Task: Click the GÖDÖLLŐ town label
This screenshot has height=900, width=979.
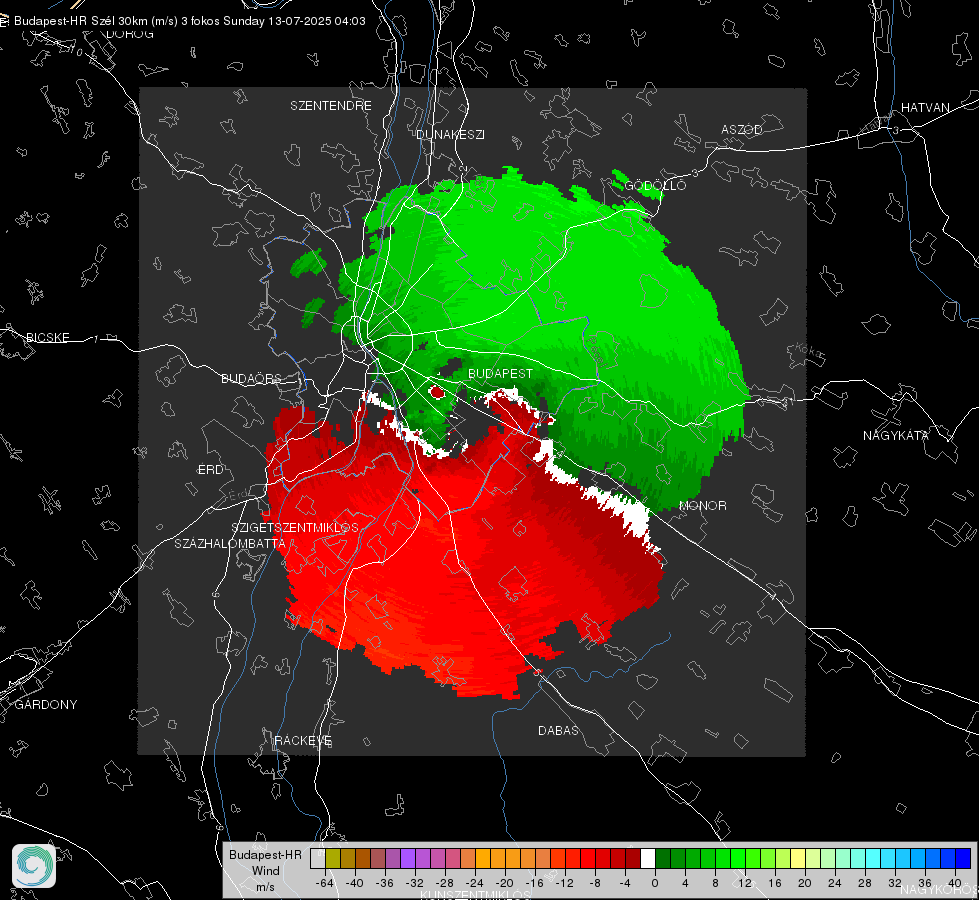Action: (655, 185)
